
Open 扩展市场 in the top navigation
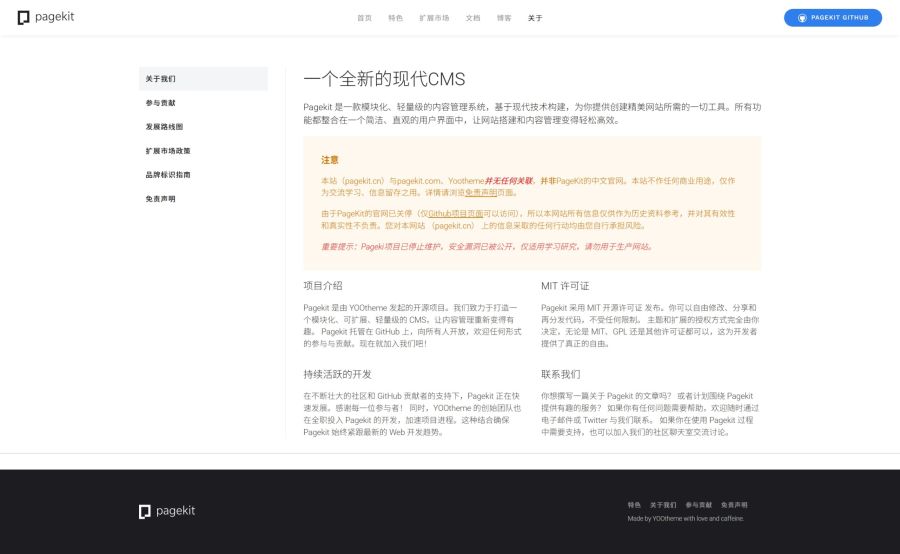tap(434, 18)
